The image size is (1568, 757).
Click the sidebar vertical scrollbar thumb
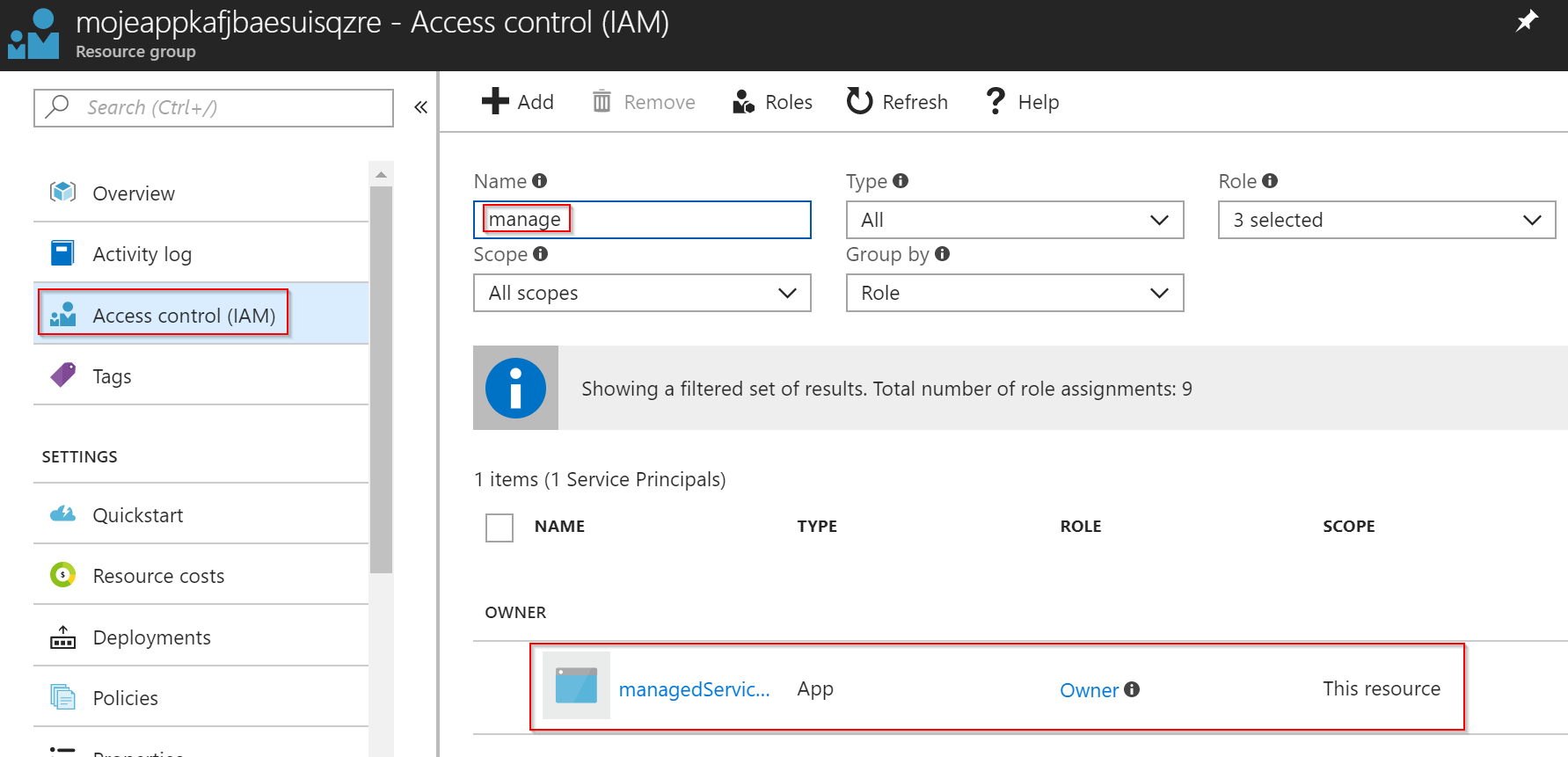point(381,378)
